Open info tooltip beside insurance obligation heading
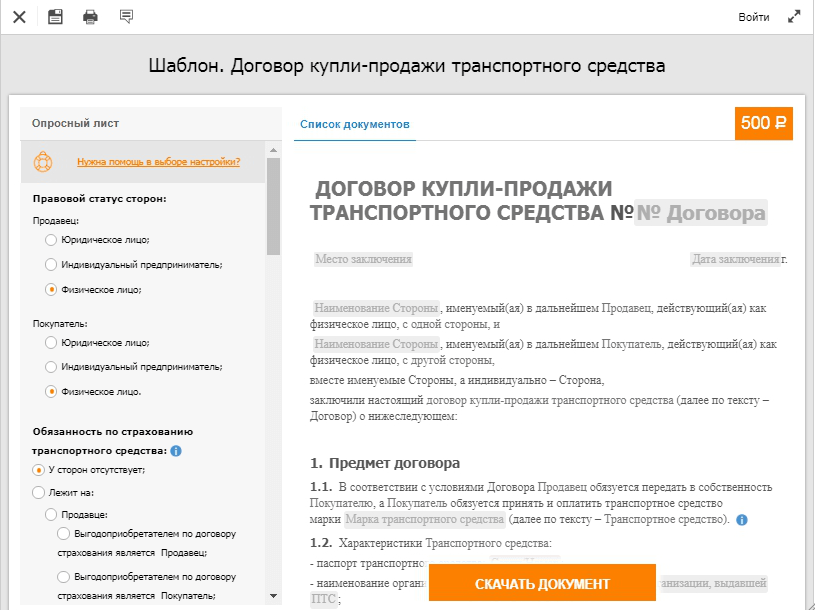 click(x=176, y=451)
